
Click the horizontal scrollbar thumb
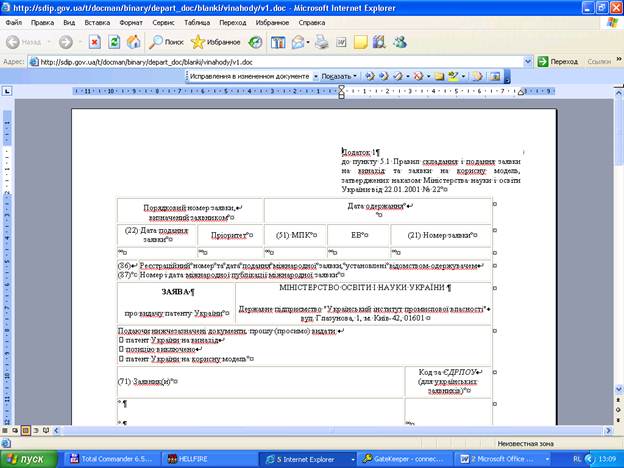point(332,430)
